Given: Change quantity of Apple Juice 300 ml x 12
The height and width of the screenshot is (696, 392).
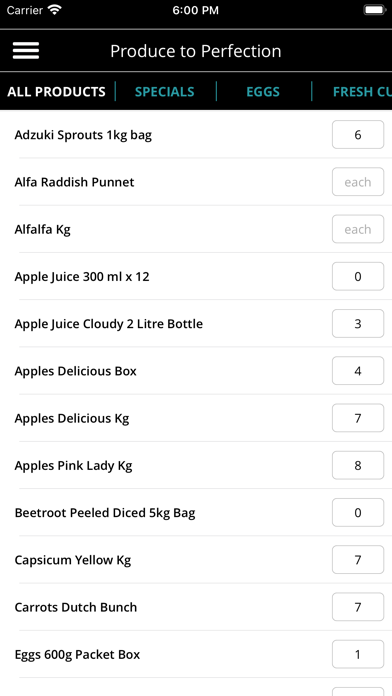Looking at the screenshot, I should coord(358,277).
